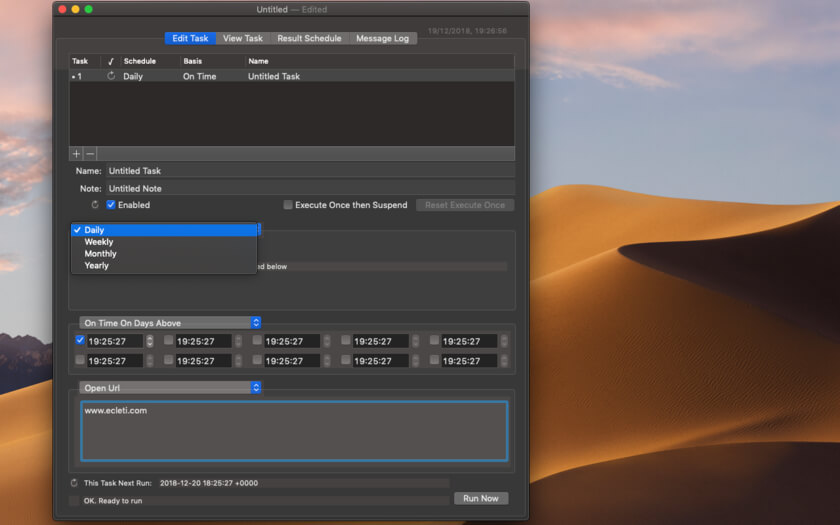Click the recurring icon in task row 1
This screenshot has width=840, height=525.
pyautogui.click(x=111, y=76)
